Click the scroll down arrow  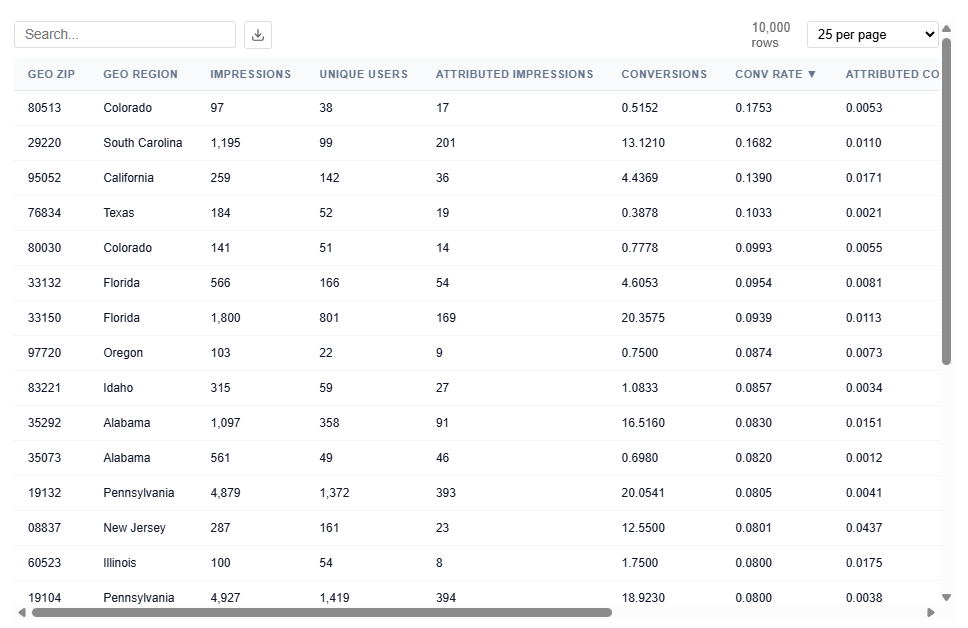click(946, 597)
